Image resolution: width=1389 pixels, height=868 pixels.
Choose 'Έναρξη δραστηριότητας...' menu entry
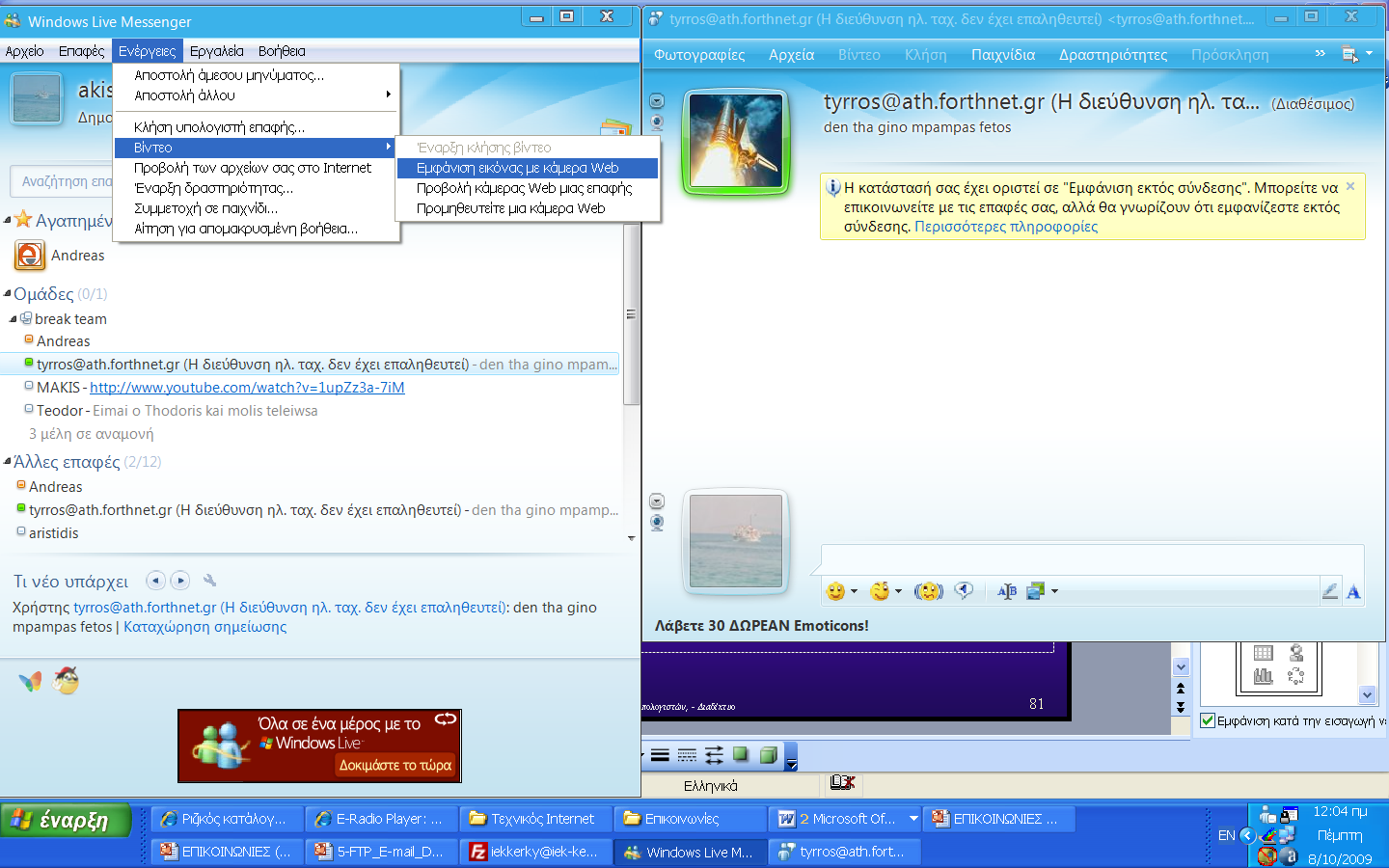[x=256, y=188]
